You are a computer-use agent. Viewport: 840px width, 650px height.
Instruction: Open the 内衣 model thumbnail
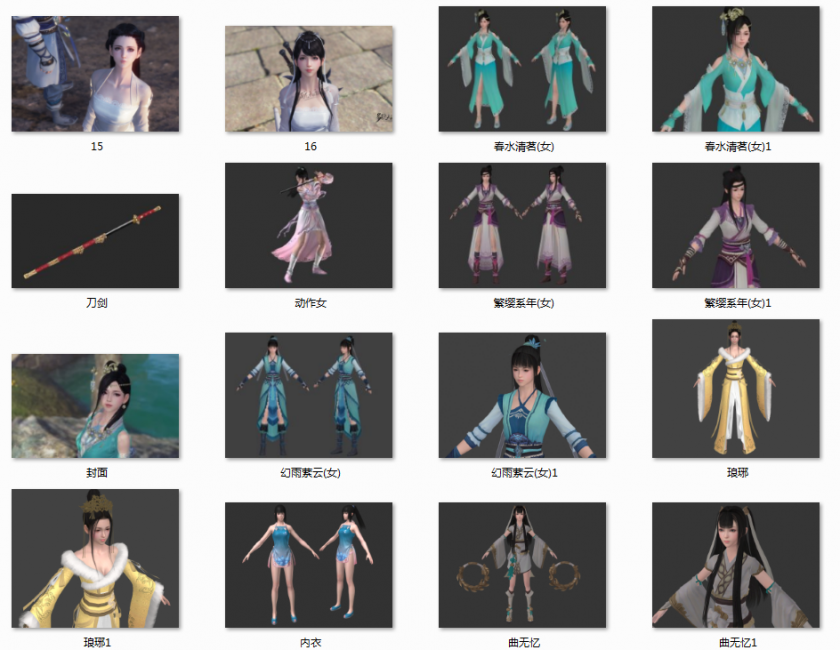click(x=309, y=565)
